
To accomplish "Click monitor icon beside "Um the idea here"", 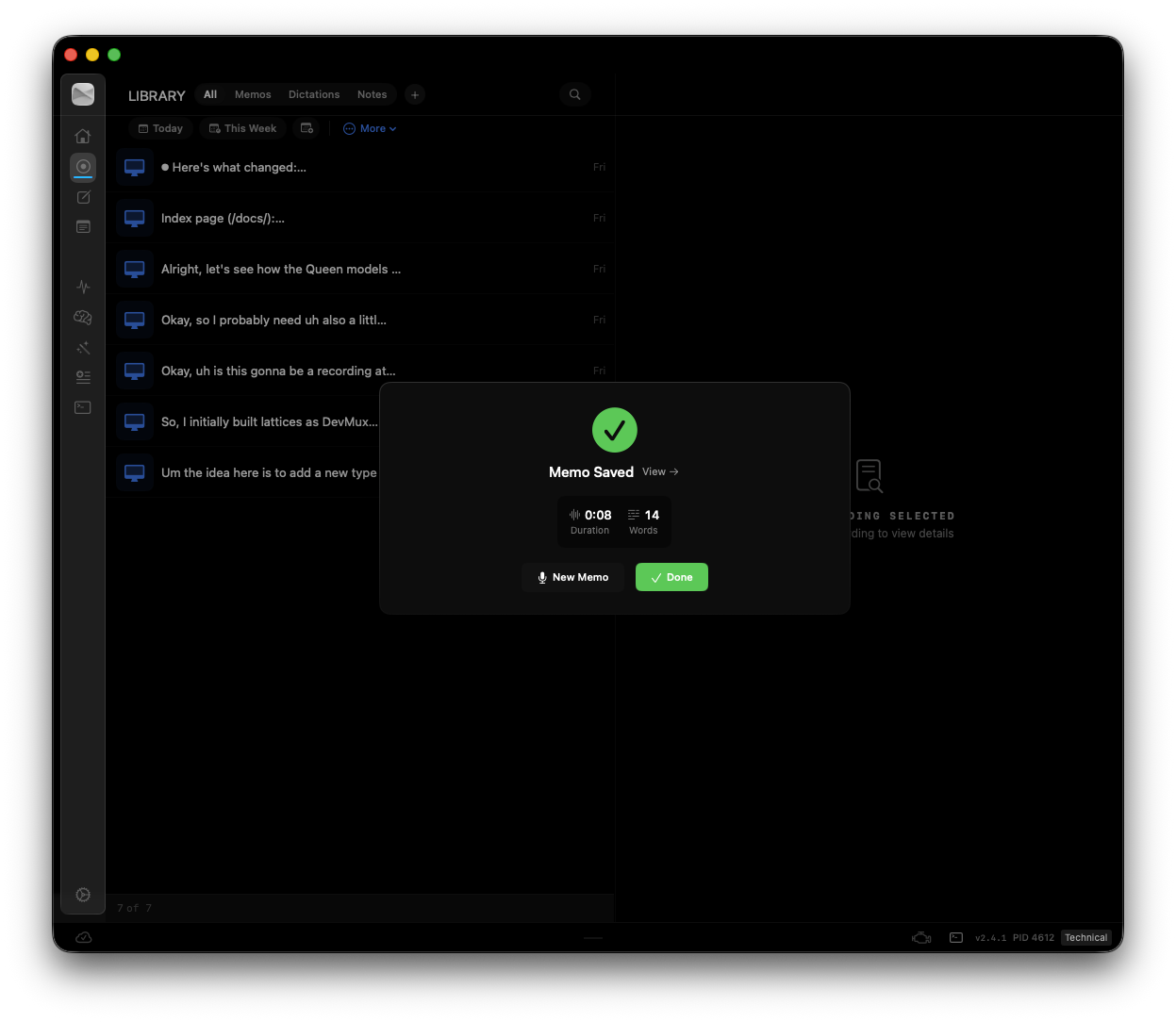I will pos(135,472).
